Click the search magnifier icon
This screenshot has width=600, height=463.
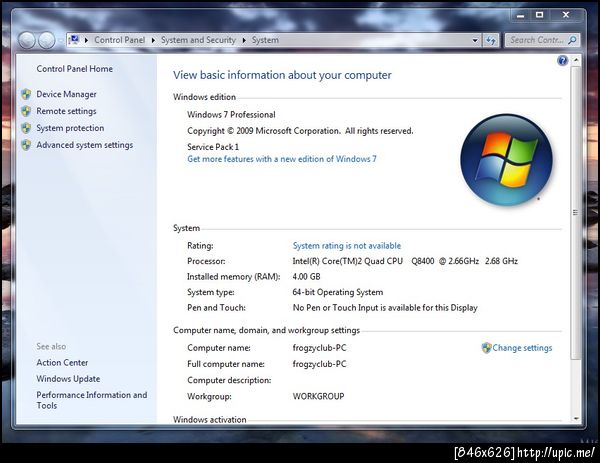point(572,40)
